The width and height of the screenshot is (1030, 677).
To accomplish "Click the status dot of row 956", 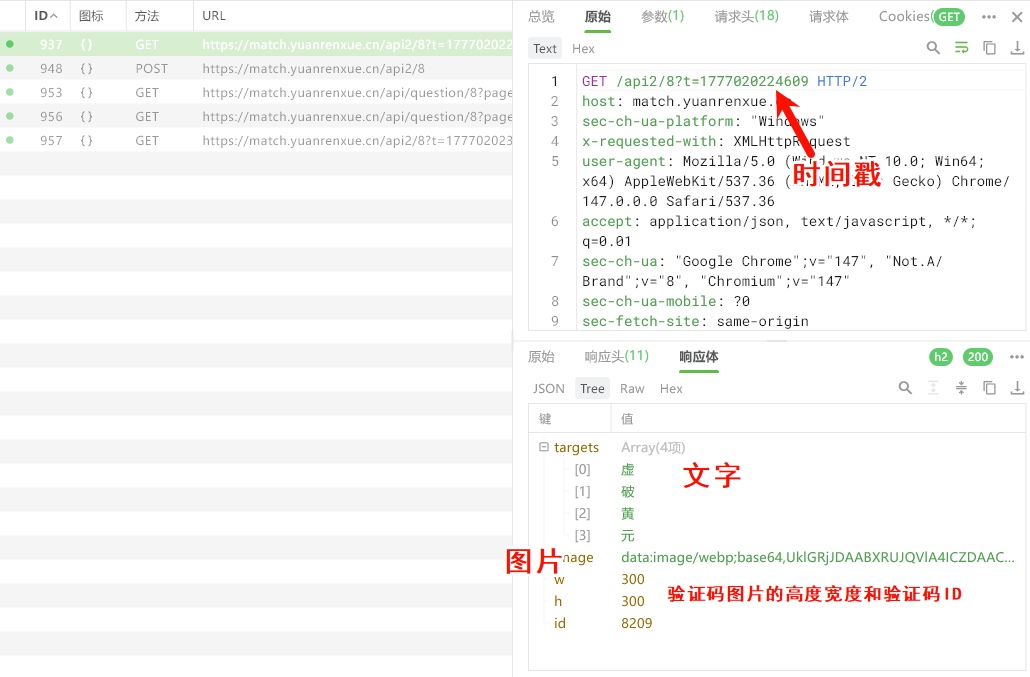I will (10, 116).
